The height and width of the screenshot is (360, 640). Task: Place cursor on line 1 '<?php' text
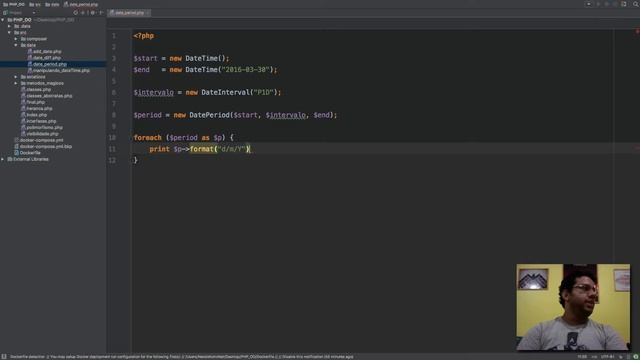click(x=143, y=36)
